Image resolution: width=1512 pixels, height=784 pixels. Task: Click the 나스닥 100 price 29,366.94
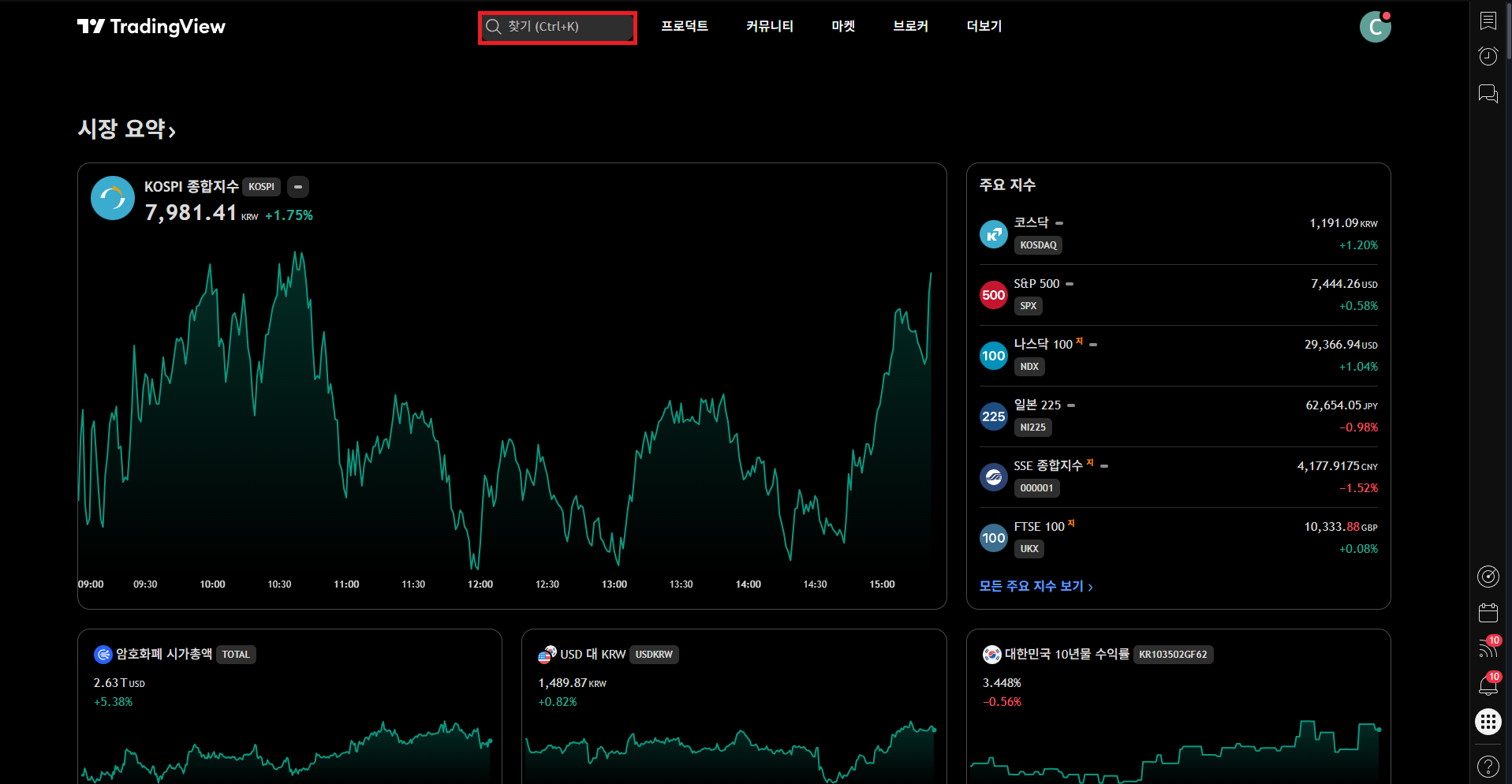point(1332,345)
